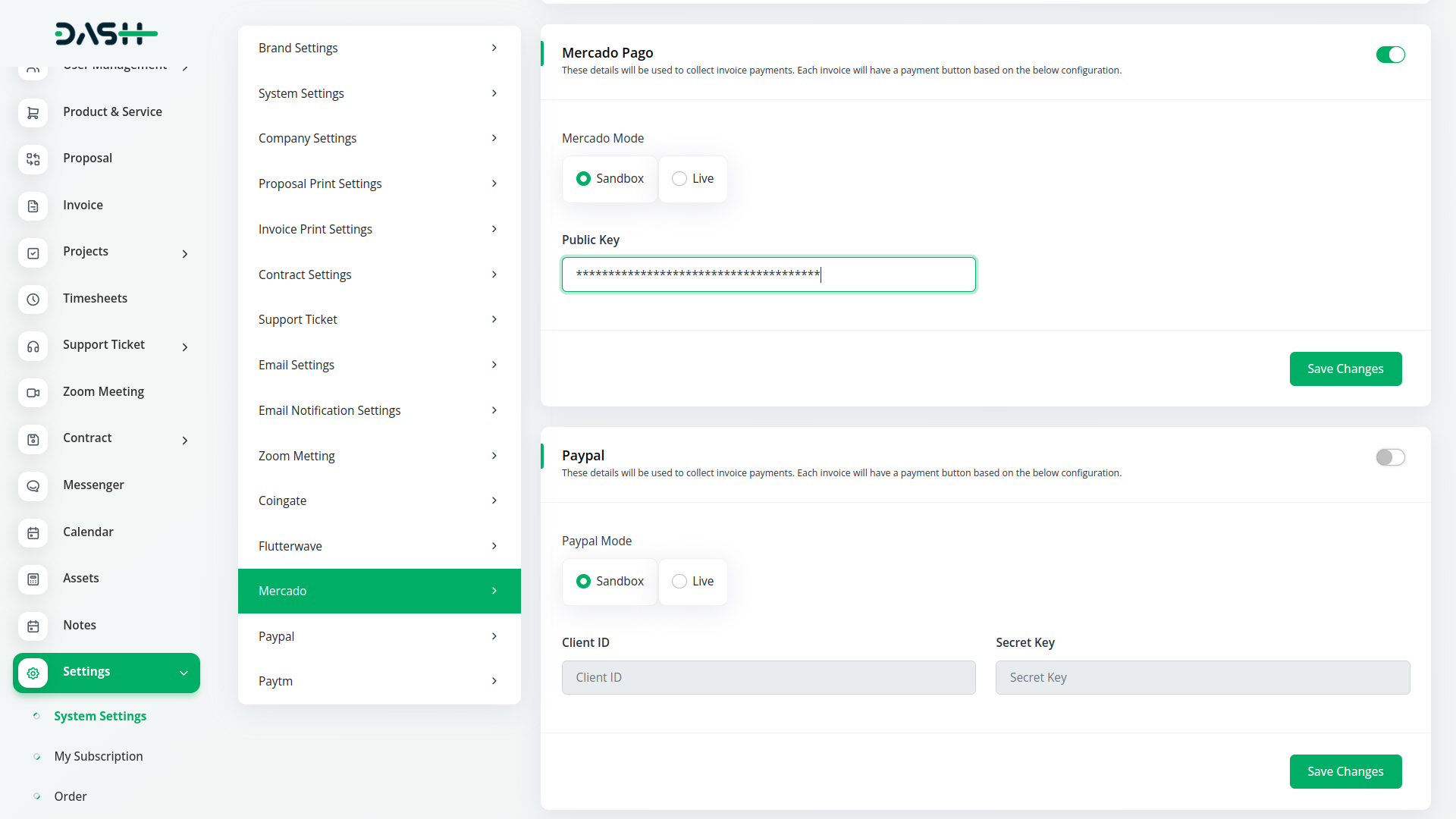This screenshot has width=1456, height=819.
Task: Click the Messenger chat bubble icon
Action: pyautogui.click(x=33, y=486)
